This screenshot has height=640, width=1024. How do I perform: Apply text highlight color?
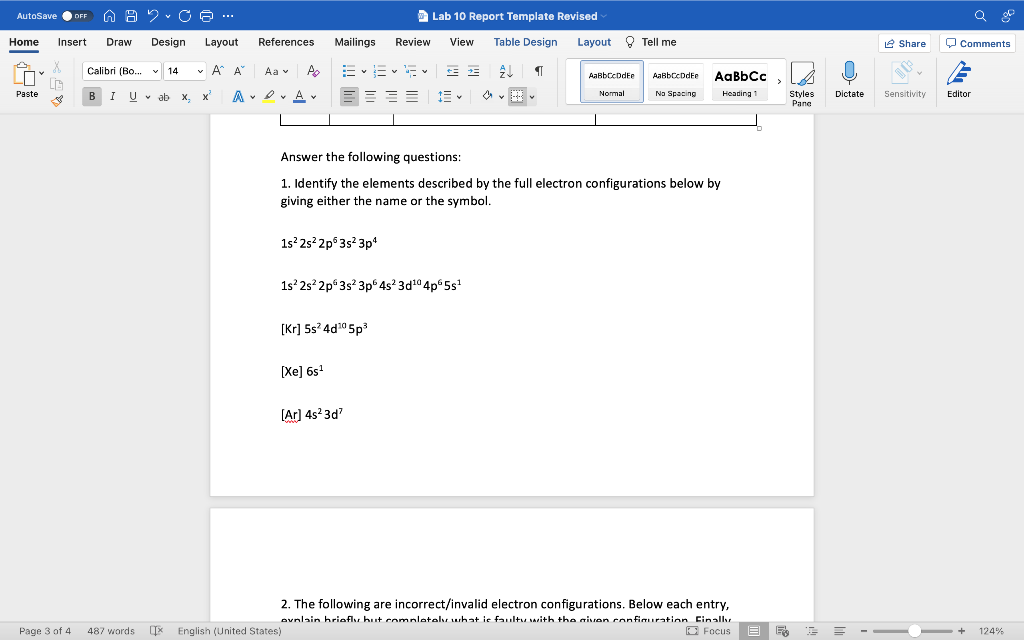(x=268, y=96)
